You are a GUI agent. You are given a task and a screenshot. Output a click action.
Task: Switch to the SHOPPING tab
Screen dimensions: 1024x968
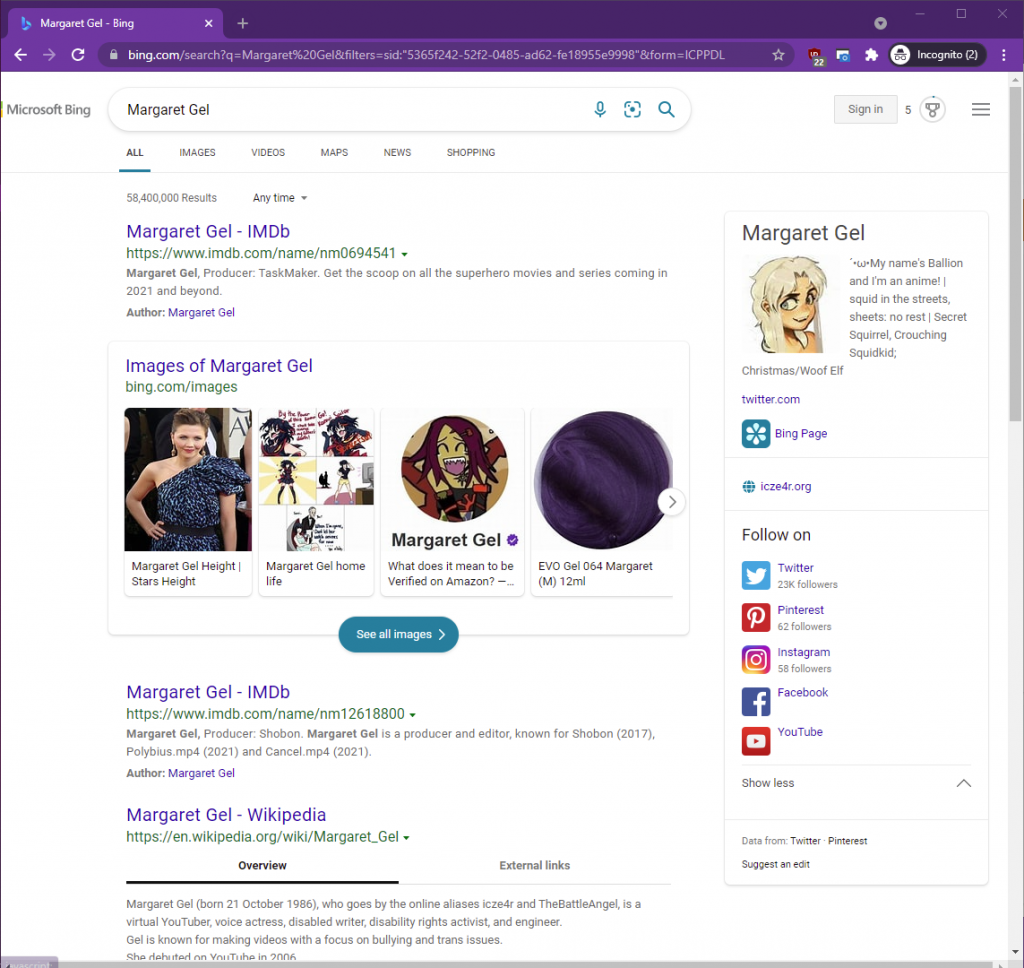coord(471,152)
